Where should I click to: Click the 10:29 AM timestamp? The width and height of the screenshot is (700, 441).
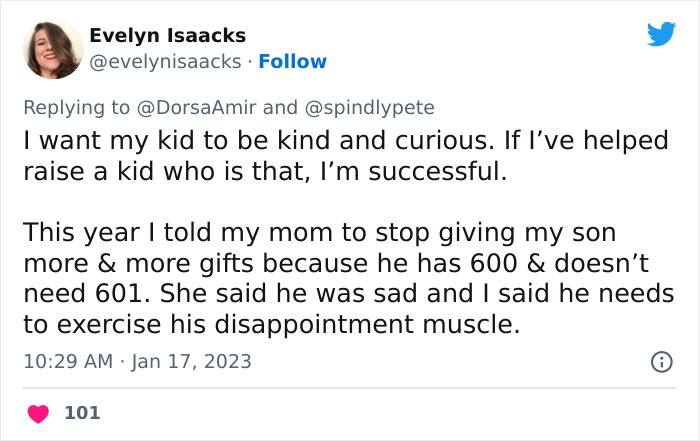(68, 361)
